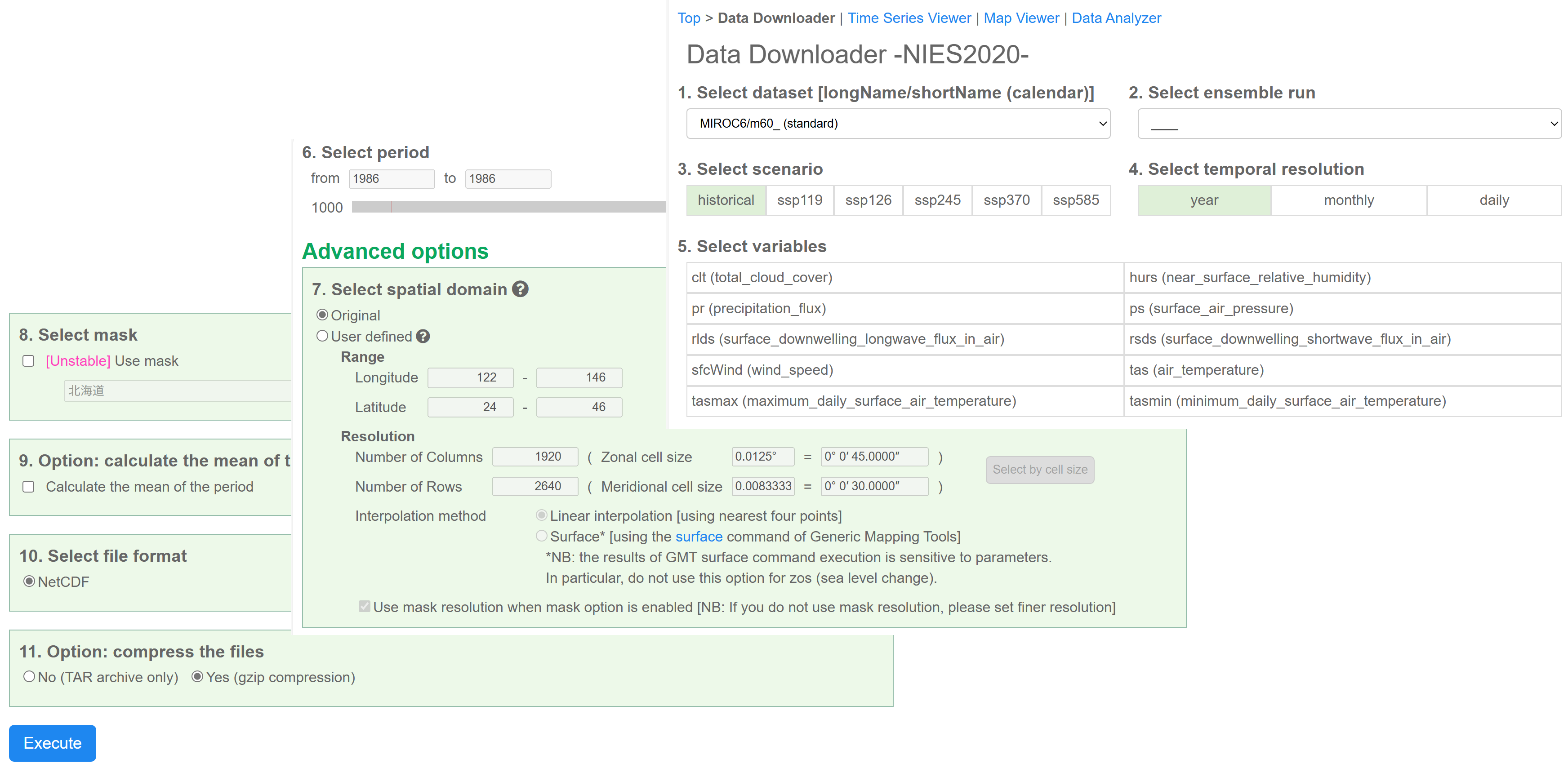1568x768 pixels.
Task: Click the Execute button
Action: click(x=52, y=743)
